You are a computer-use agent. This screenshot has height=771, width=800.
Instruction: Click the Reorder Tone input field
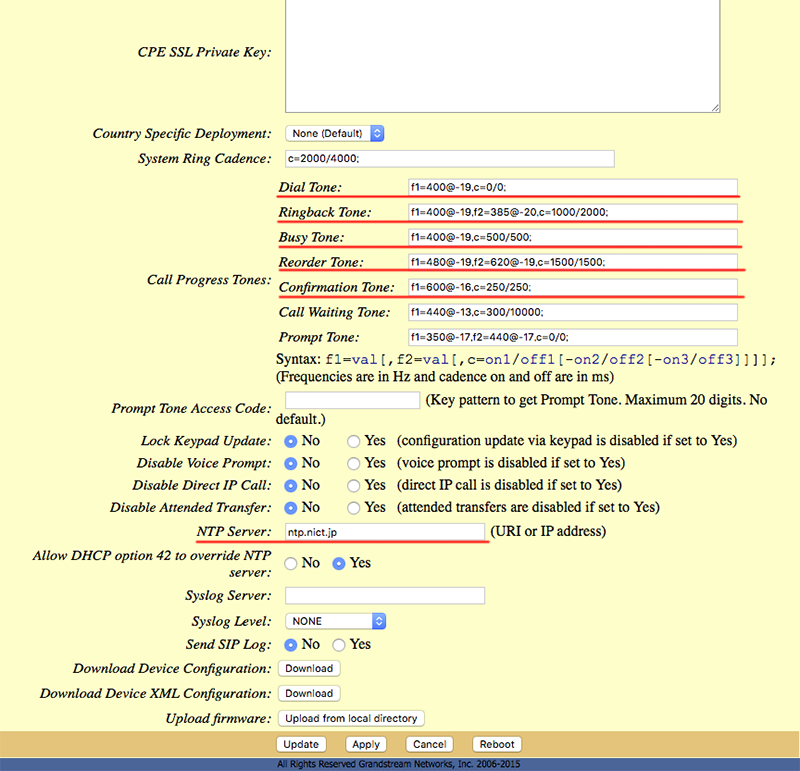pyautogui.click(x=572, y=262)
